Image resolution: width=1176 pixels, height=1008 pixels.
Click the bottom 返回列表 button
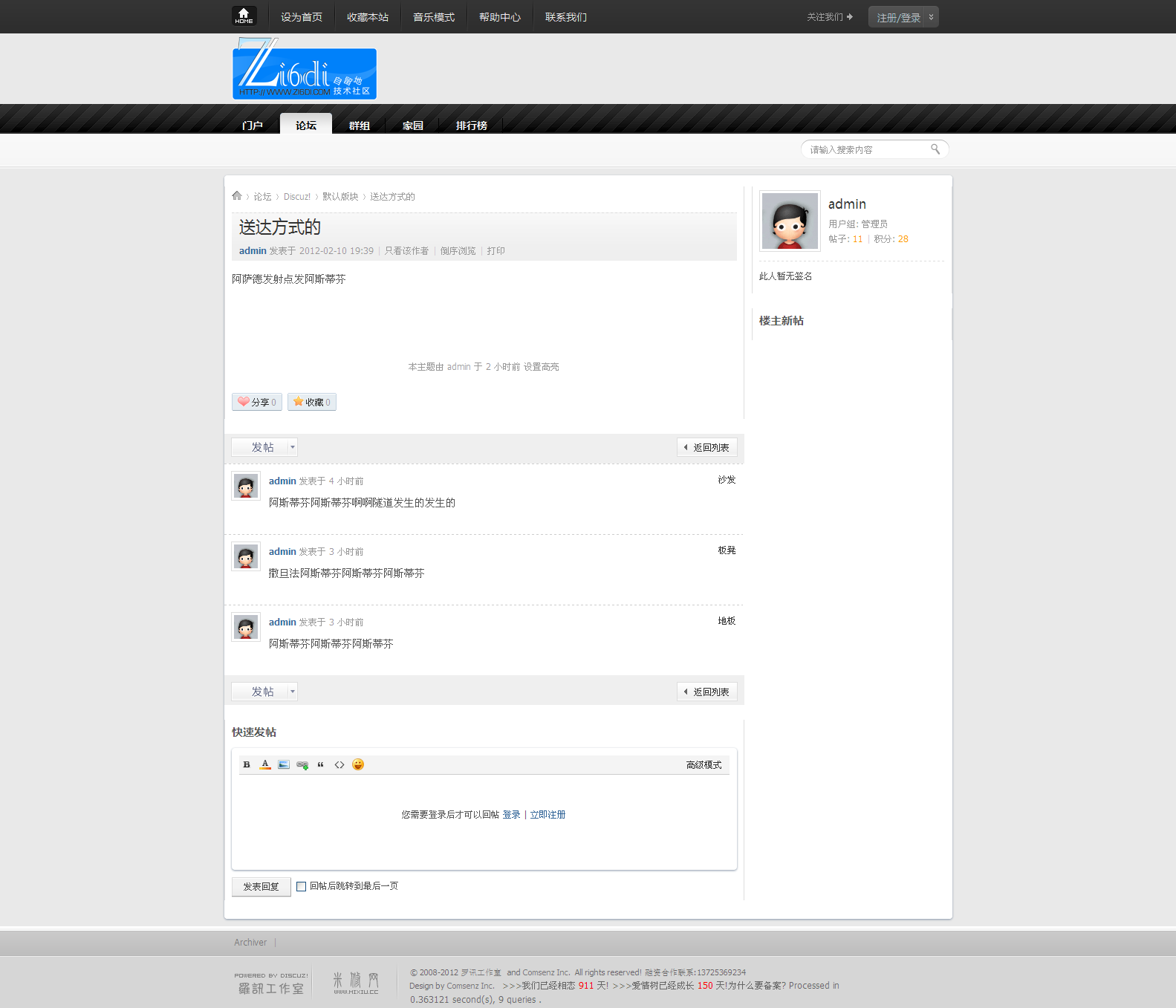coord(707,692)
